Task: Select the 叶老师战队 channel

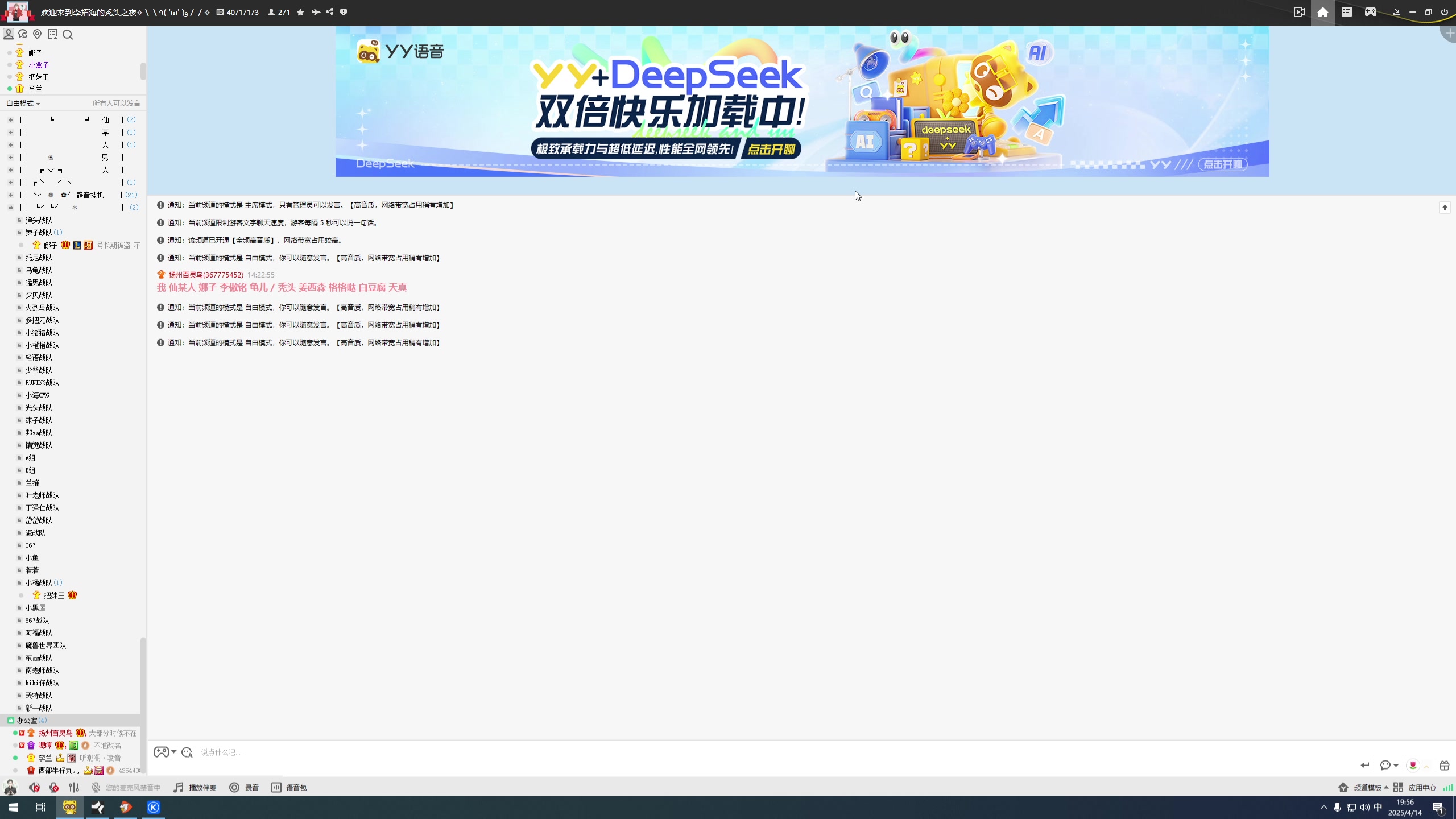Action: point(42,495)
